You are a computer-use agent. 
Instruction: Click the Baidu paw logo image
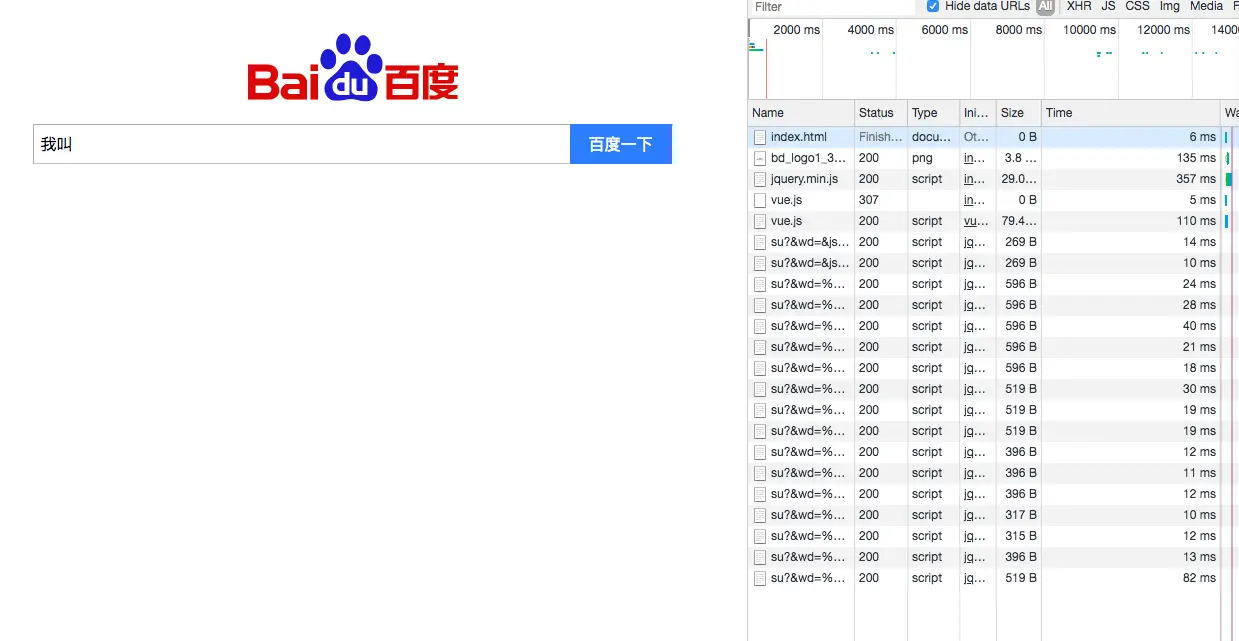[353, 67]
